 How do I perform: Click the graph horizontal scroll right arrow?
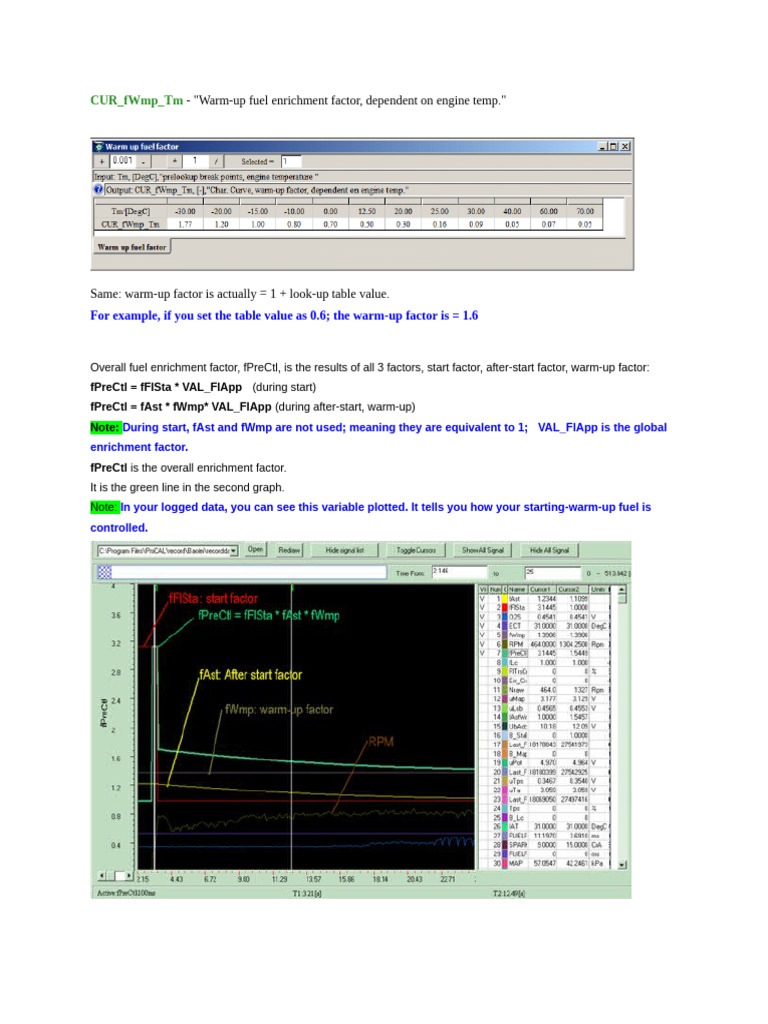(129, 875)
